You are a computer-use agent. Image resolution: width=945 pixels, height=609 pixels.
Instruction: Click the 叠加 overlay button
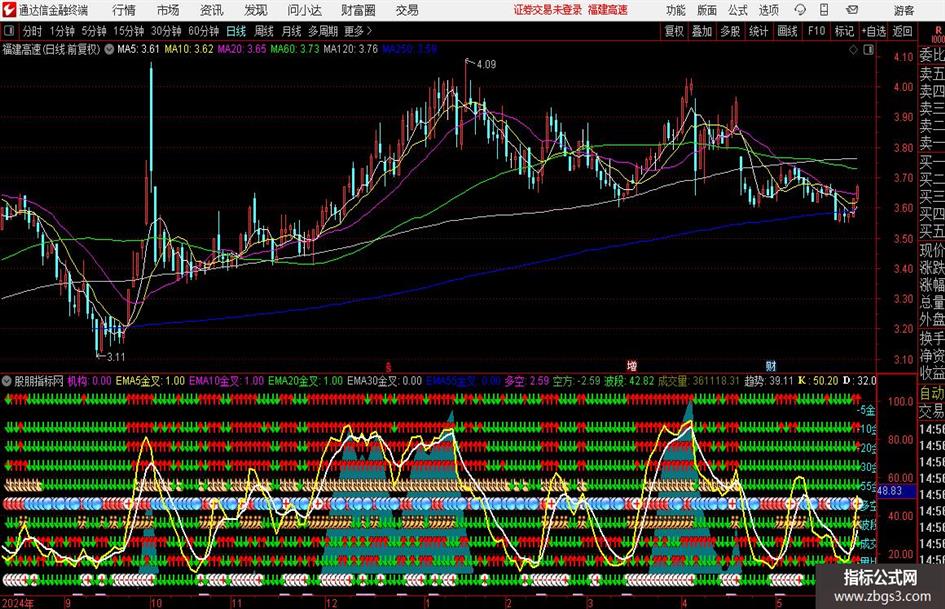[702, 31]
